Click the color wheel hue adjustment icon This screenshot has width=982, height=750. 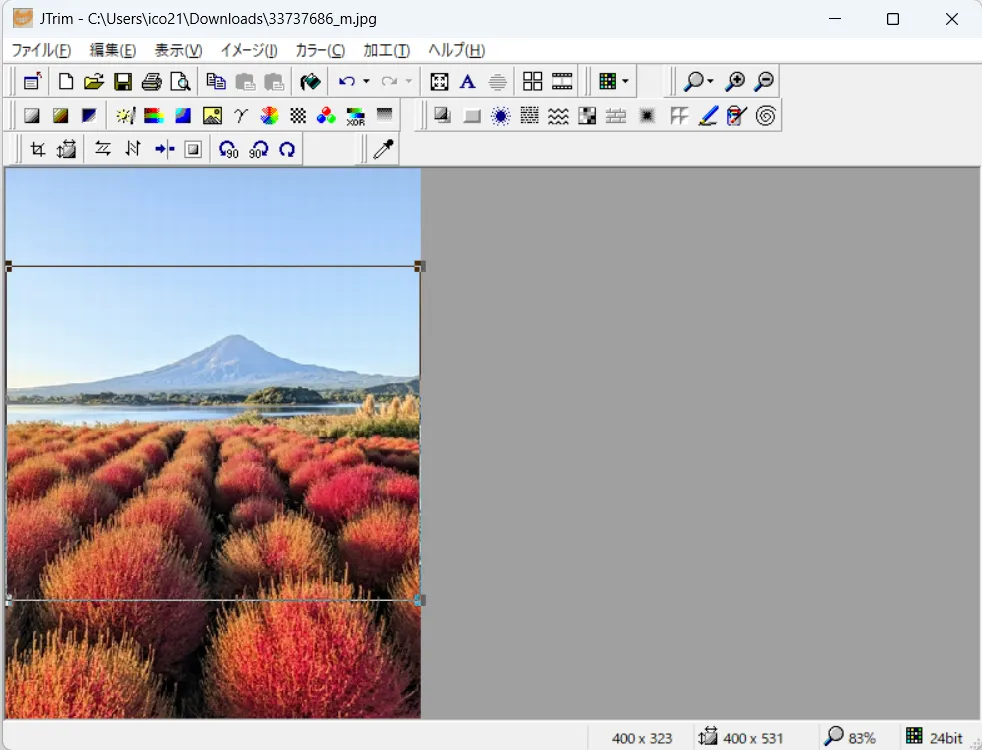(x=269, y=116)
